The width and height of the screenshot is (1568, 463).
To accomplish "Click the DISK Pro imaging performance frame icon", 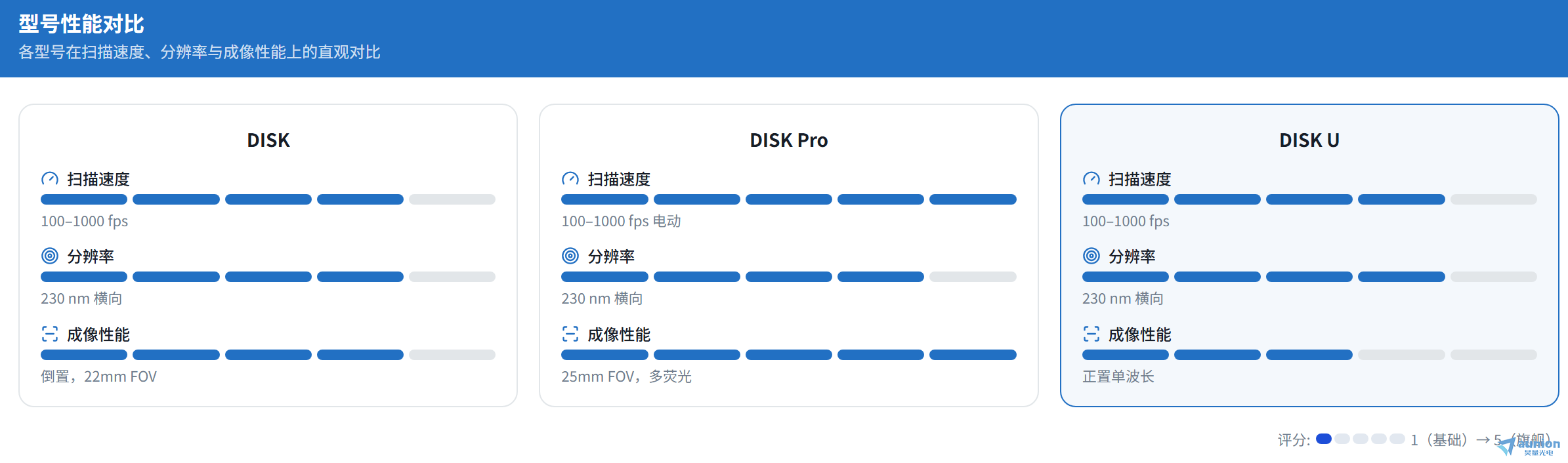I will (x=570, y=334).
